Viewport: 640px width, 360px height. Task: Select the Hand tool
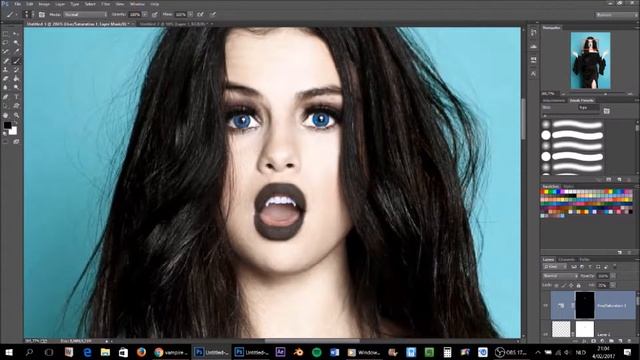6,115
